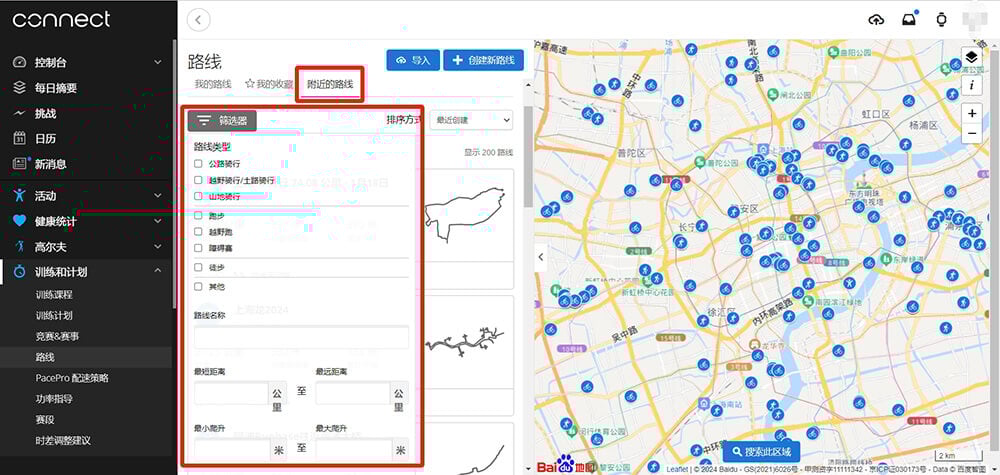Click the sidebar vertical scrollbar
The height and width of the screenshot is (475, 1000).
(175, 174)
